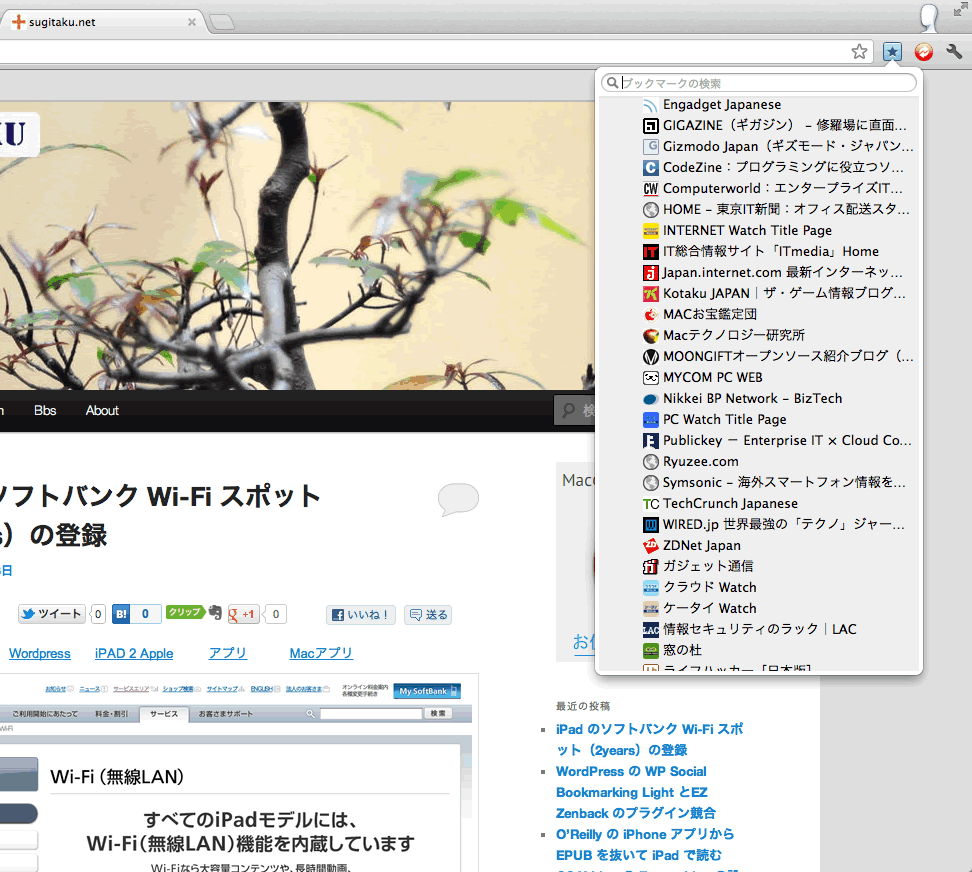Open recent post about iPad SoftBank Wi-Fi
The width and height of the screenshot is (972, 872).
[649, 740]
